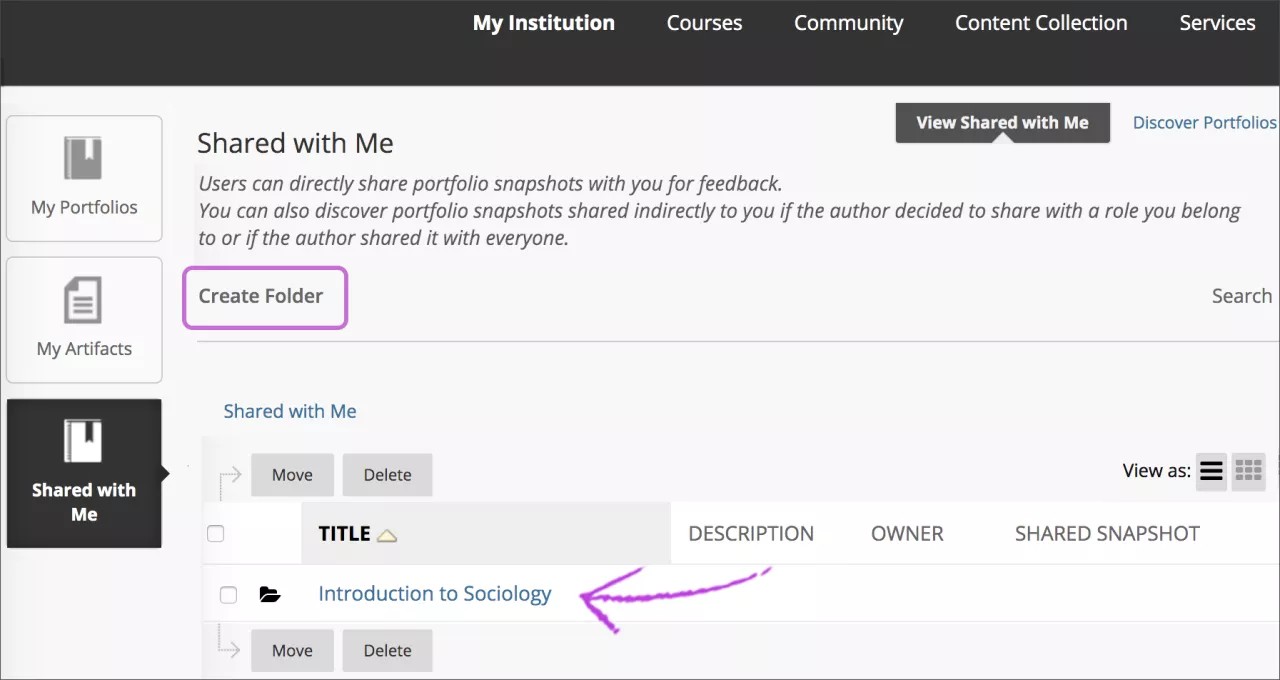
Task: Expand the Shared with Me breadcrumb
Action: [290, 411]
